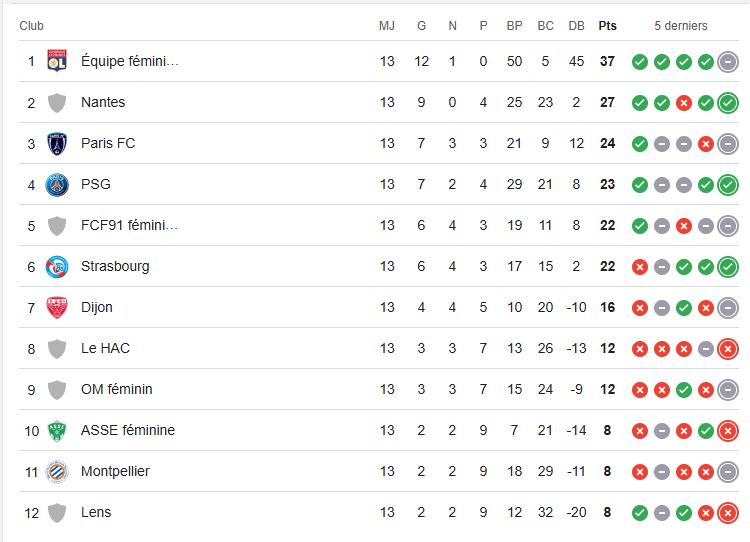Select the FCF91 féminin table row name
Image resolution: width=750 pixels, height=542 pixels.
point(130,226)
